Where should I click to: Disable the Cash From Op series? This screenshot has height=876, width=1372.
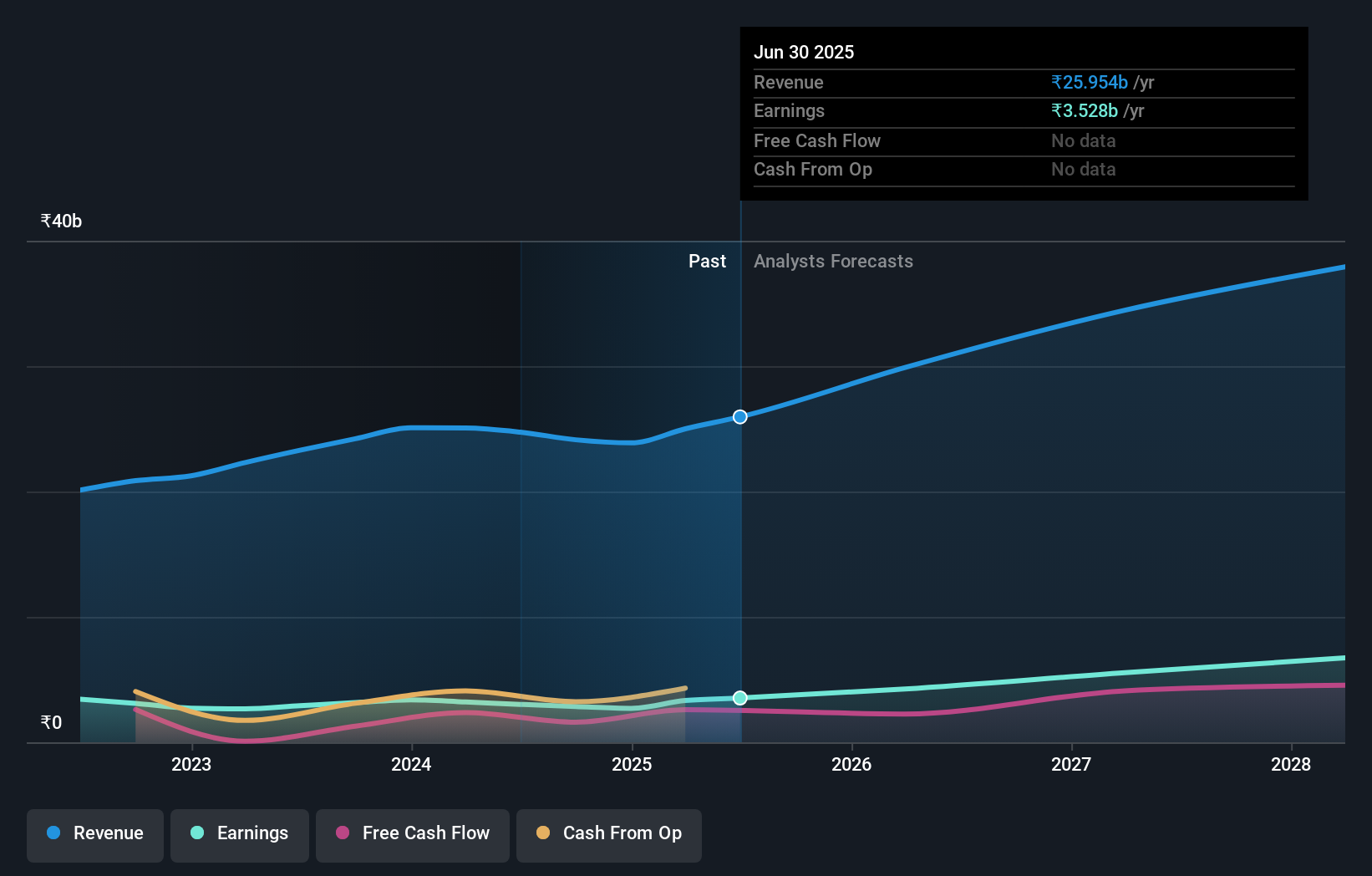(x=608, y=835)
